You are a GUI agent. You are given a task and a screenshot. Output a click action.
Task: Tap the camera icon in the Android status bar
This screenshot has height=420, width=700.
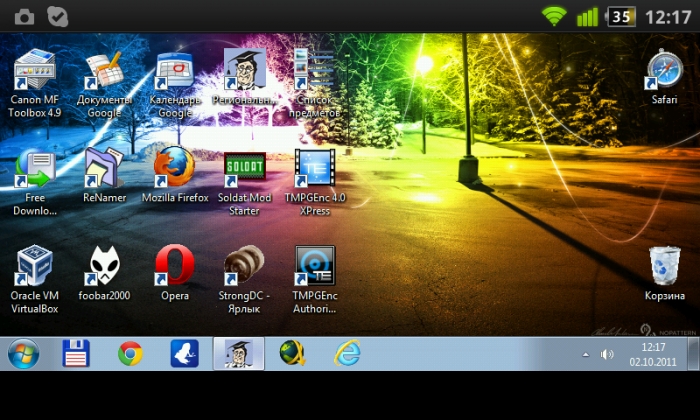[x=24, y=17]
